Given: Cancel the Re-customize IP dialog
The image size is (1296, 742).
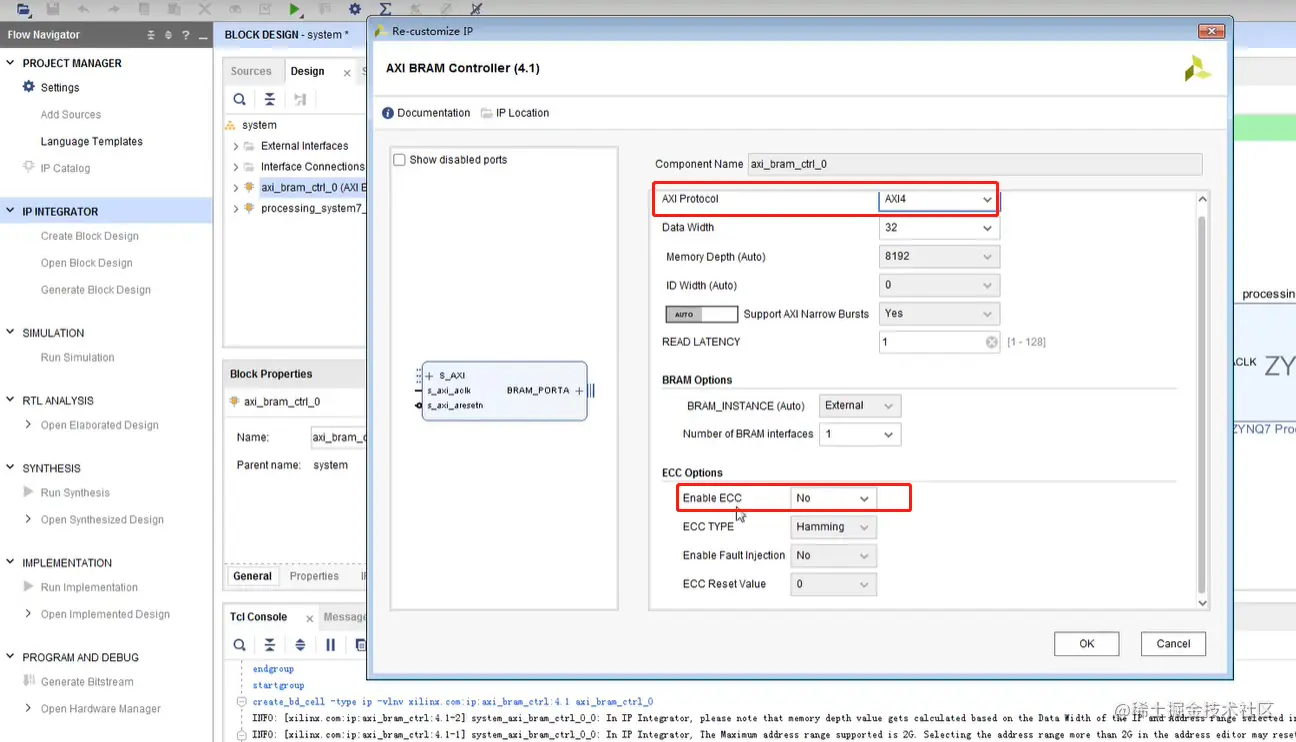Looking at the screenshot, I should point(1173,644).
